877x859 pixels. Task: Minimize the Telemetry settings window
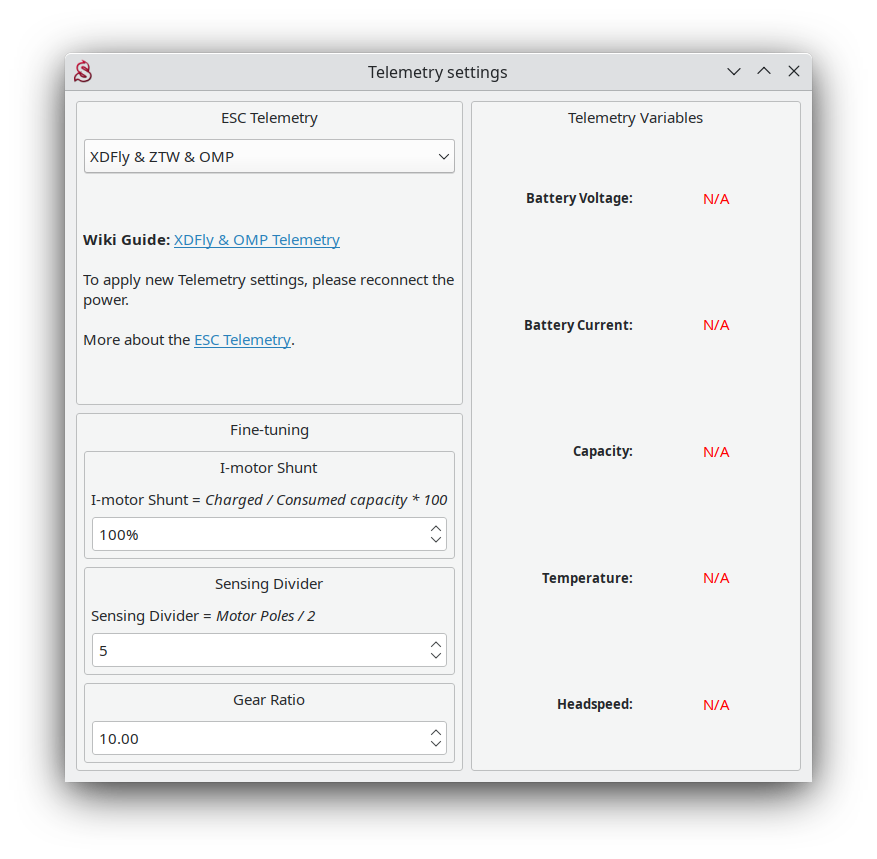(734, 72)
